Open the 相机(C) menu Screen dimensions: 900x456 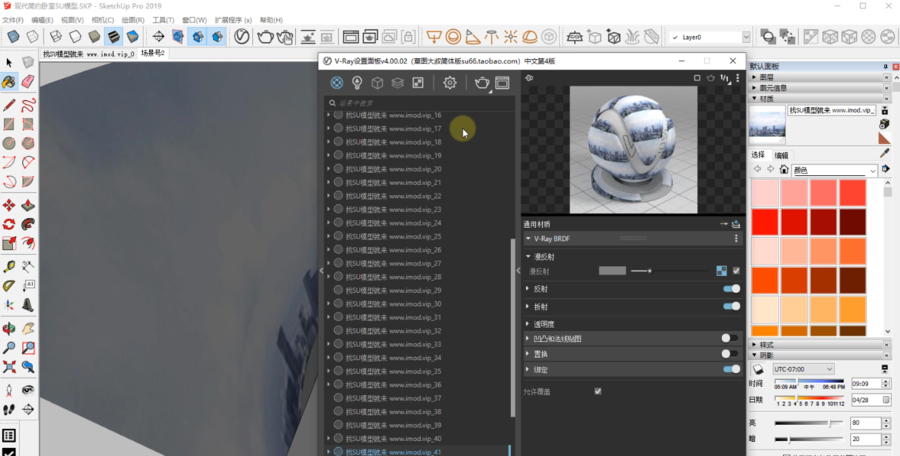(x=103, y=20)
